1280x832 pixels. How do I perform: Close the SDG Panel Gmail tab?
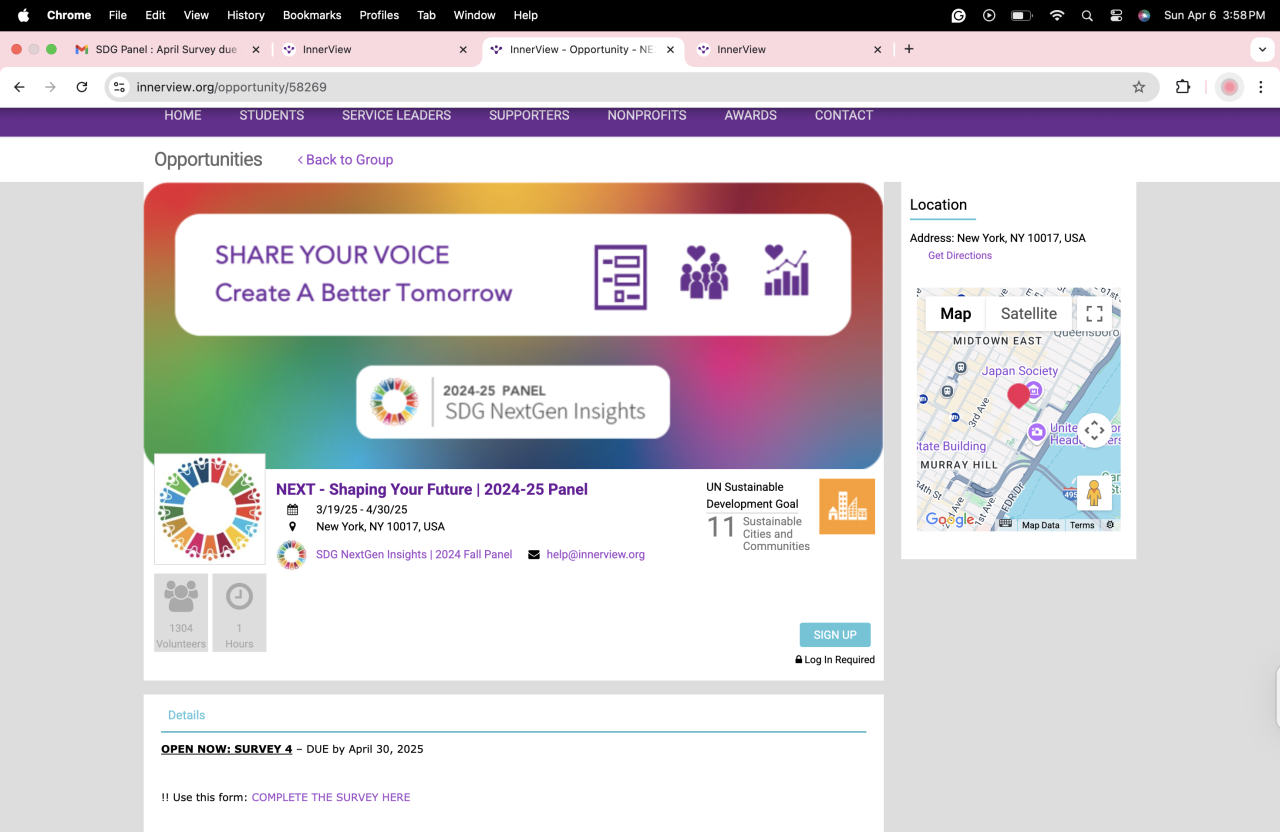pyautogui.click(x=256, y=49)
